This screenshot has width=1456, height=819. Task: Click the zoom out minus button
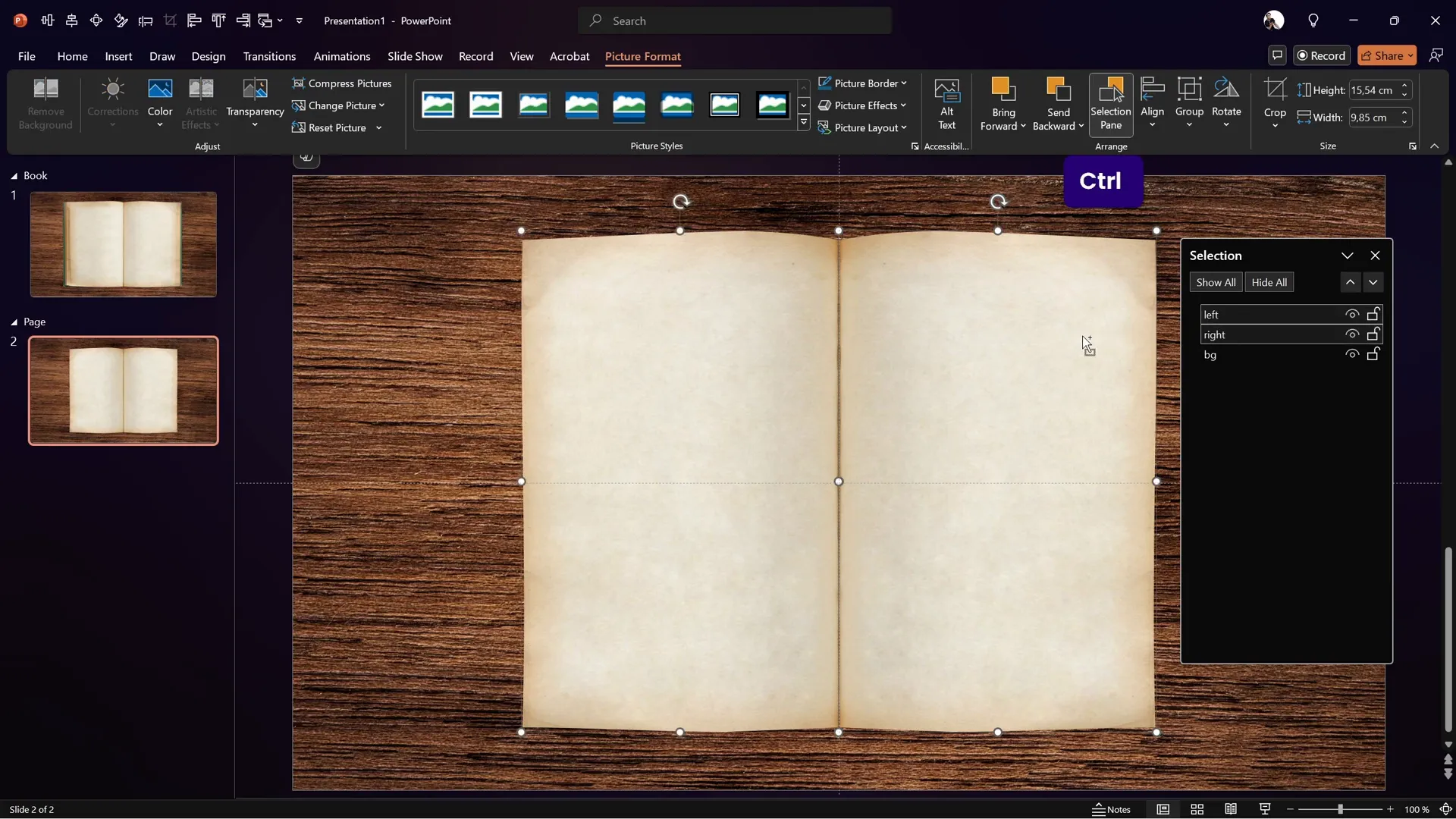(x=1290, y=809)
